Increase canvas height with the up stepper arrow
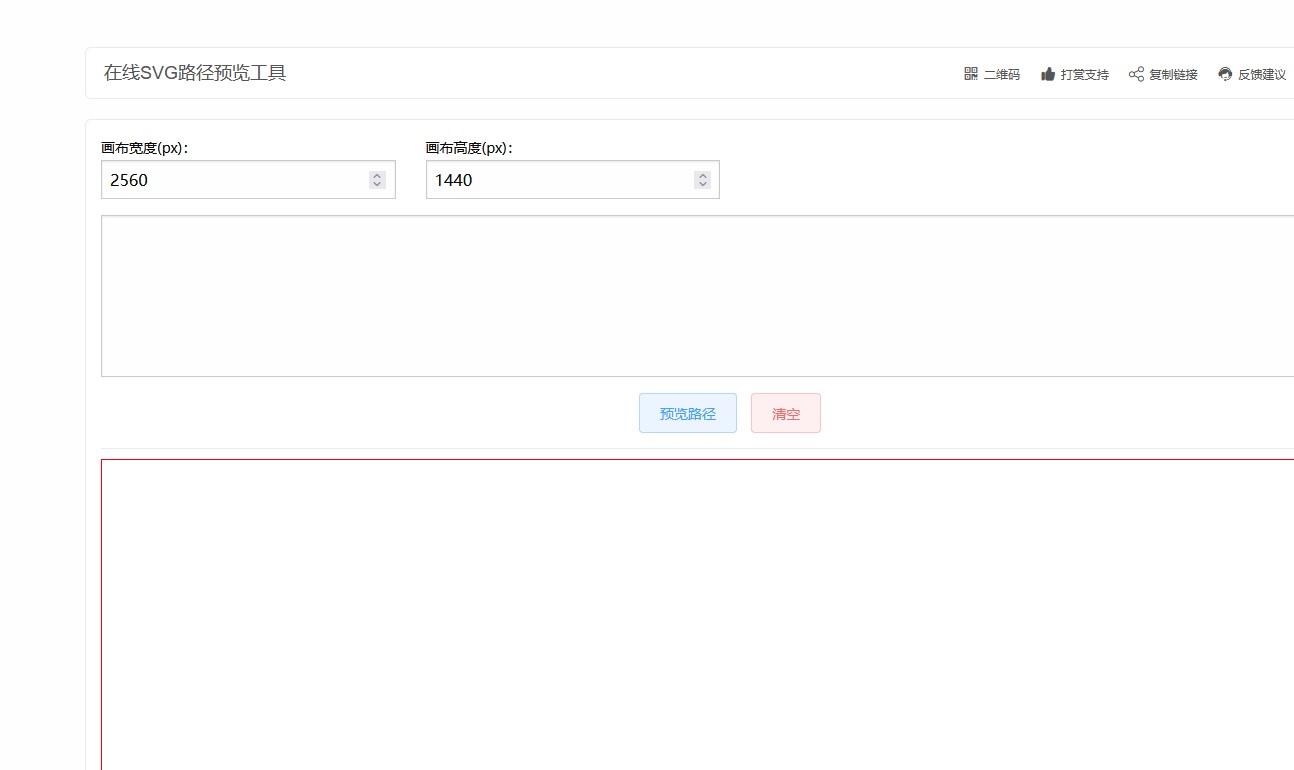The image size is (1294, 770). [x=702, y=174]
